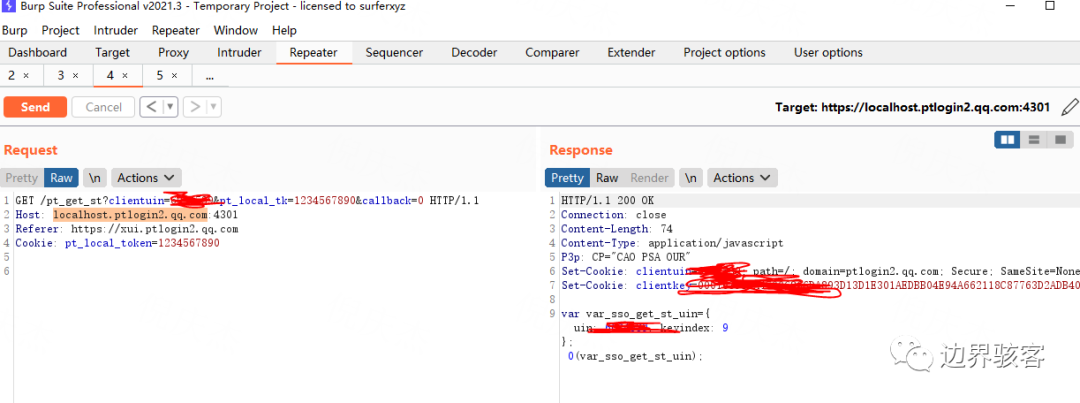Click the Burp Suite lightning logo icon
The image size is (1080, 403).
pos(8,7)
